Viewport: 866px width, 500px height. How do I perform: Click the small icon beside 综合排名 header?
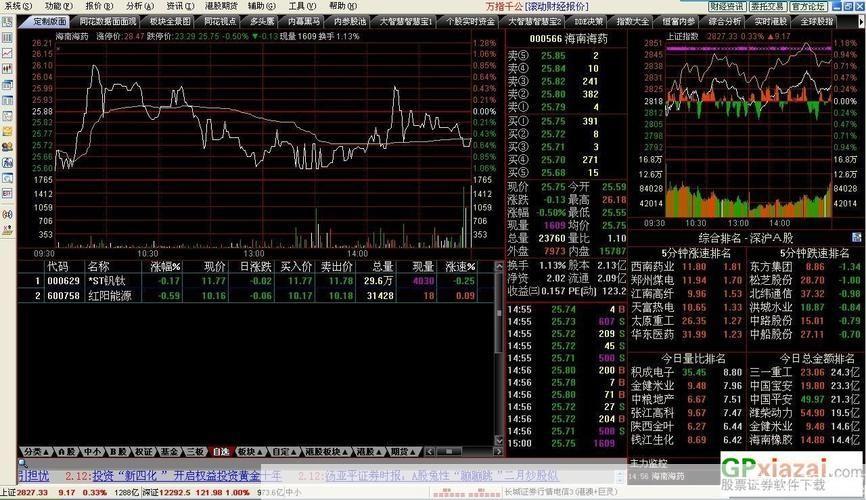click(x=856, y=238)
